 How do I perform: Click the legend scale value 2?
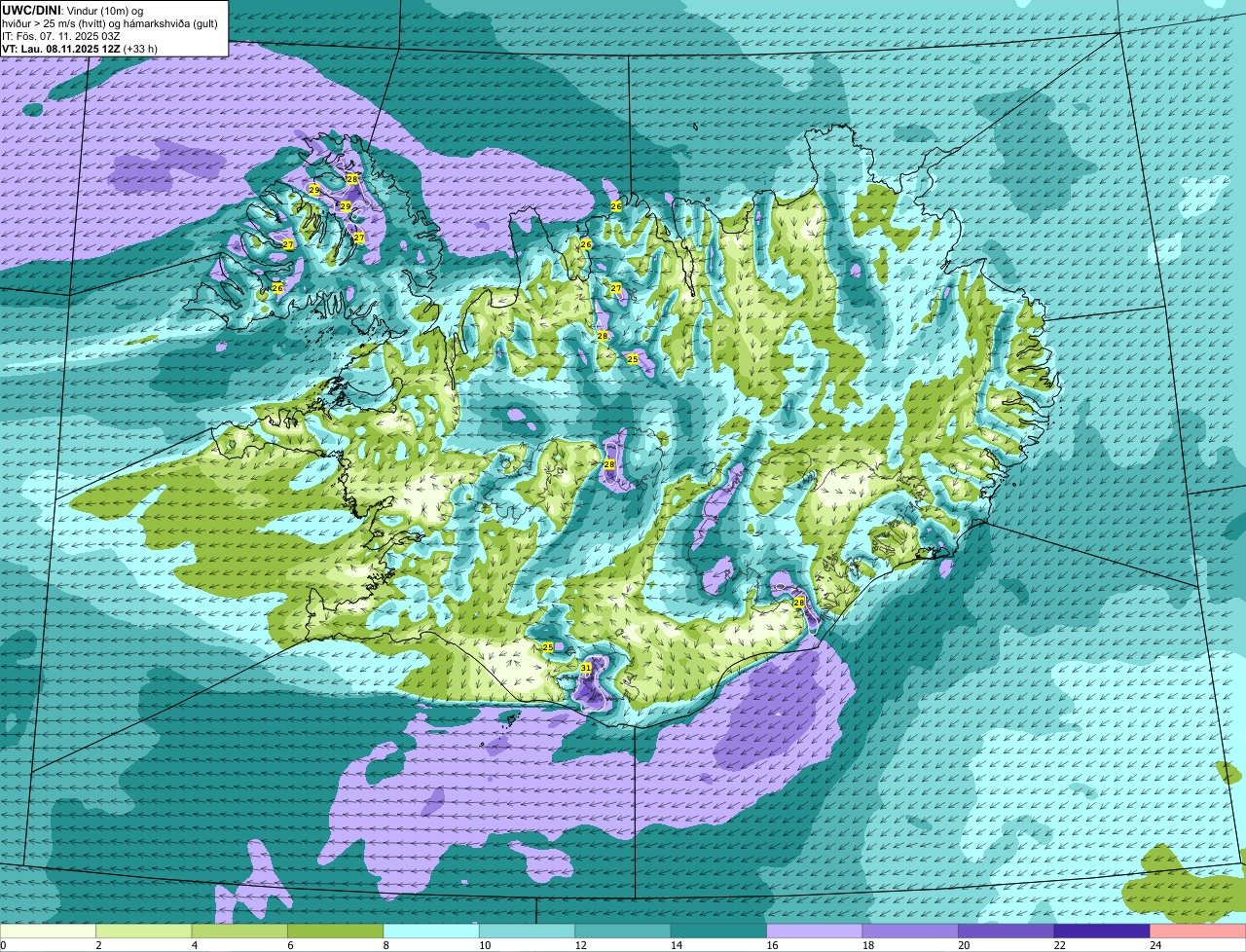point(98,945)
